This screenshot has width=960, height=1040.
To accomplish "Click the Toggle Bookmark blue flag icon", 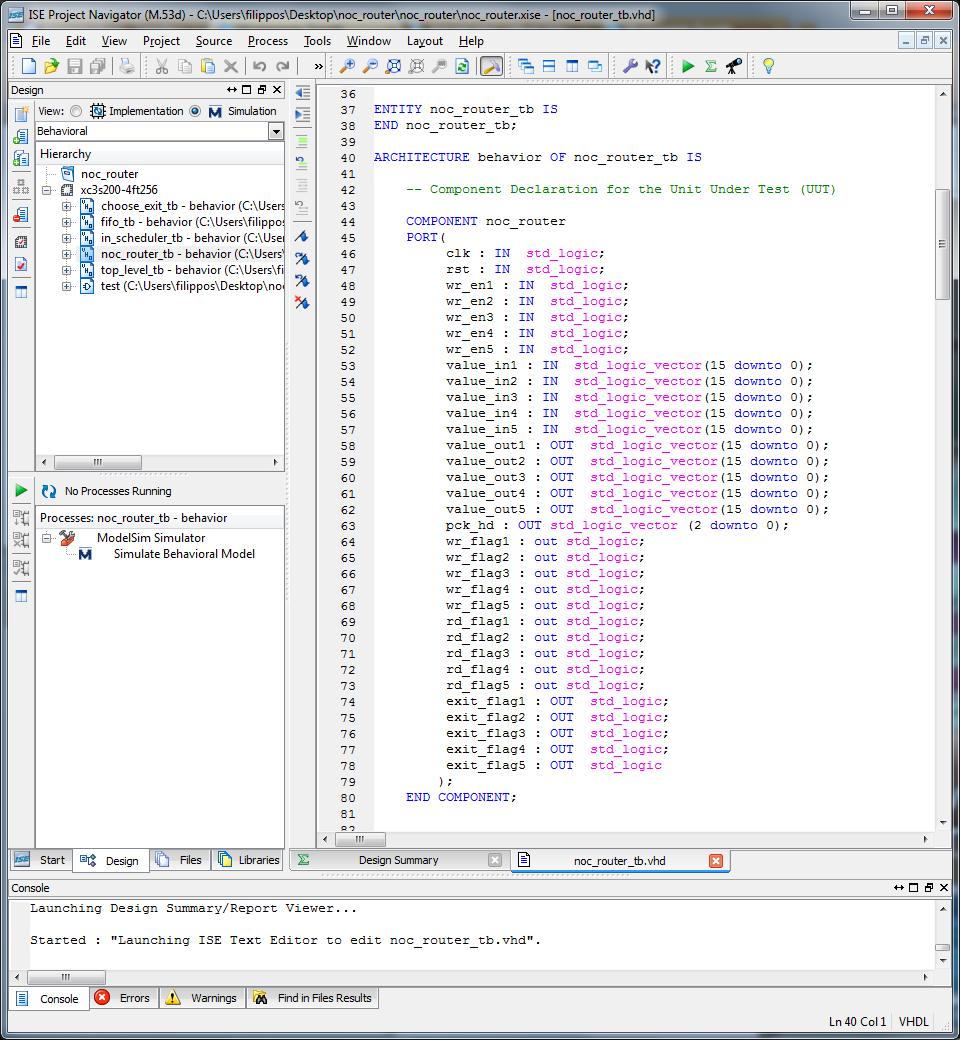I will pyautogui.click(x=302, y=237).
